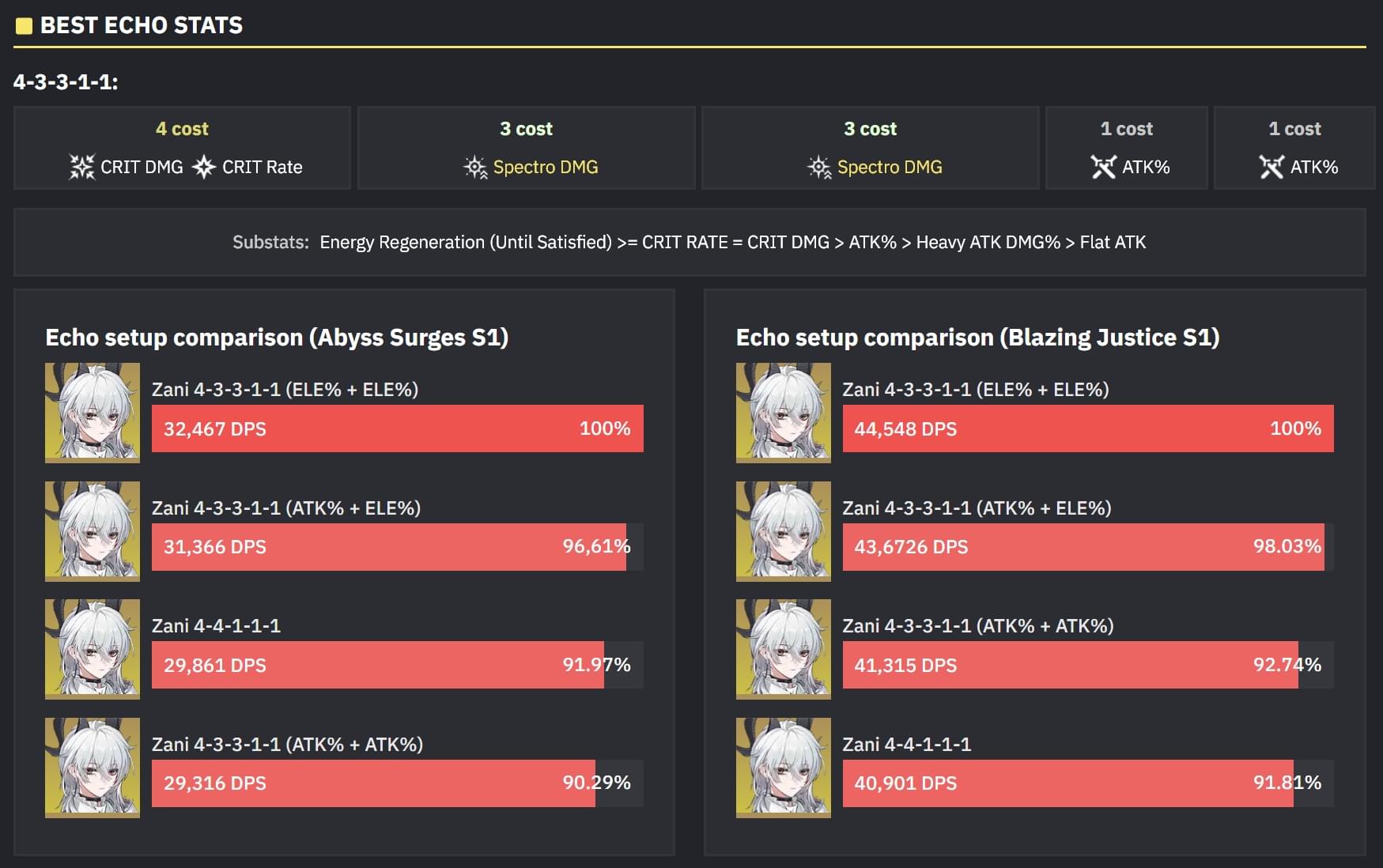Click the first 3 cost Spectro DMG icon
Viewport: 1383px width, 868px height.
(475, 167)
